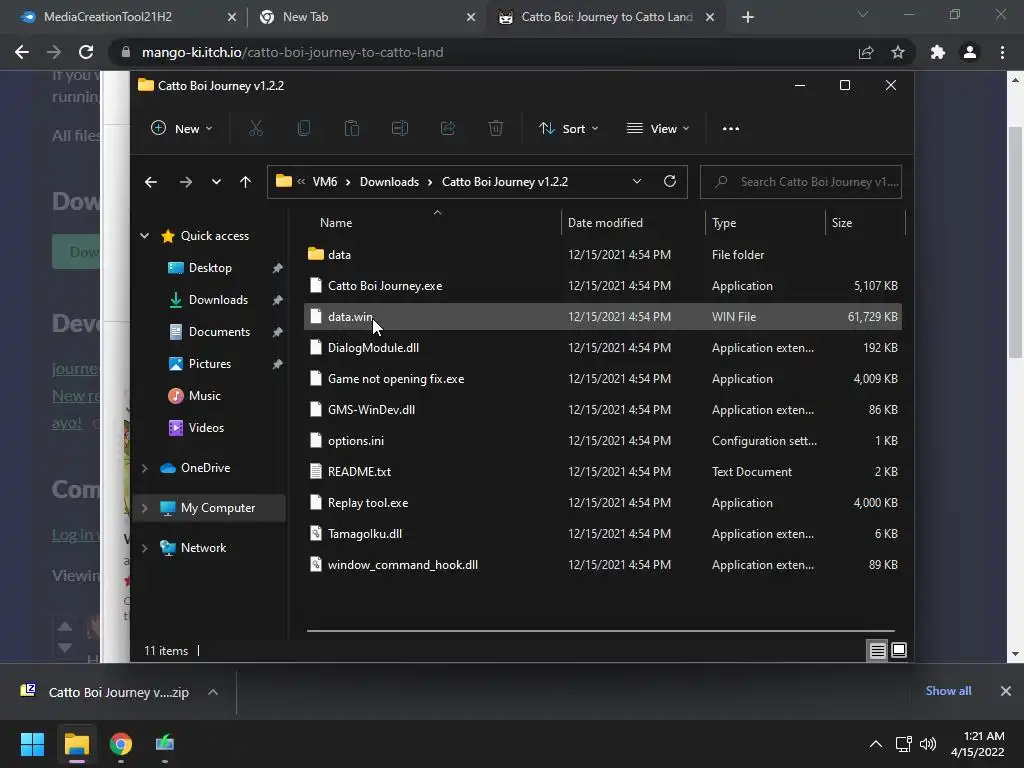Bookmark this page with star icon
The width and height of the screenshot is (1024, 768).
point(898,52)
